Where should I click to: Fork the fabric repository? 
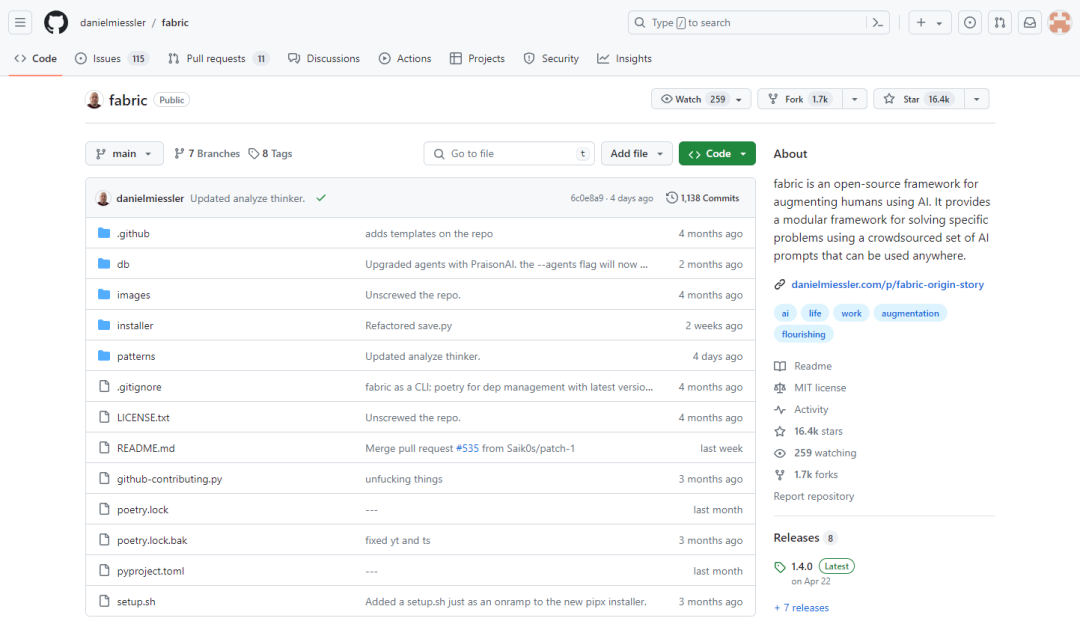point(800,99)
